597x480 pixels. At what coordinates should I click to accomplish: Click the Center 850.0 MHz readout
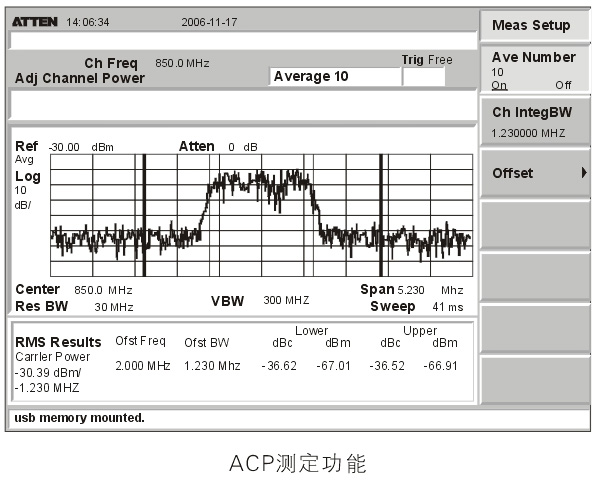[73, 290]
